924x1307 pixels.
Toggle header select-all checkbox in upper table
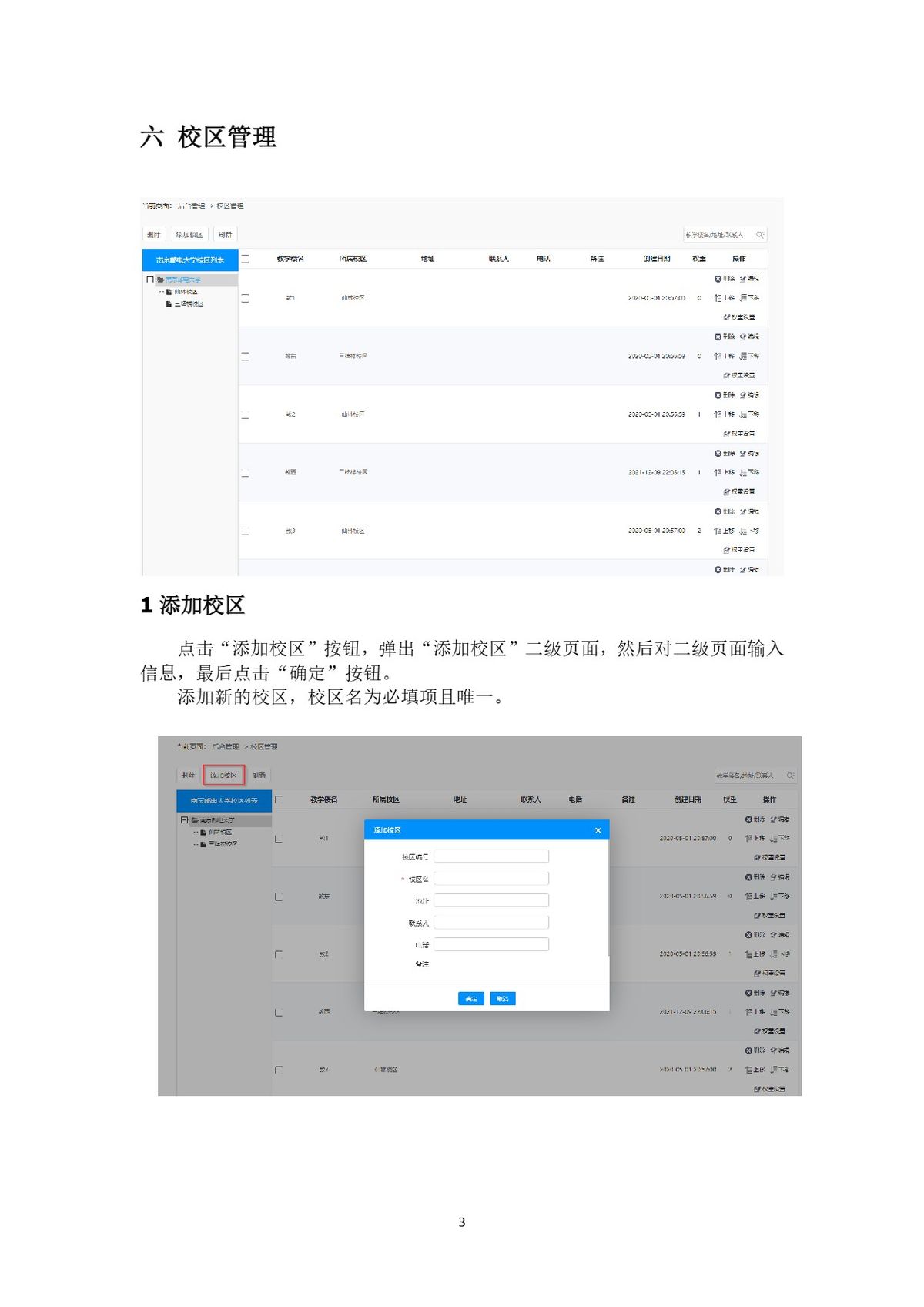click(245, 259)
